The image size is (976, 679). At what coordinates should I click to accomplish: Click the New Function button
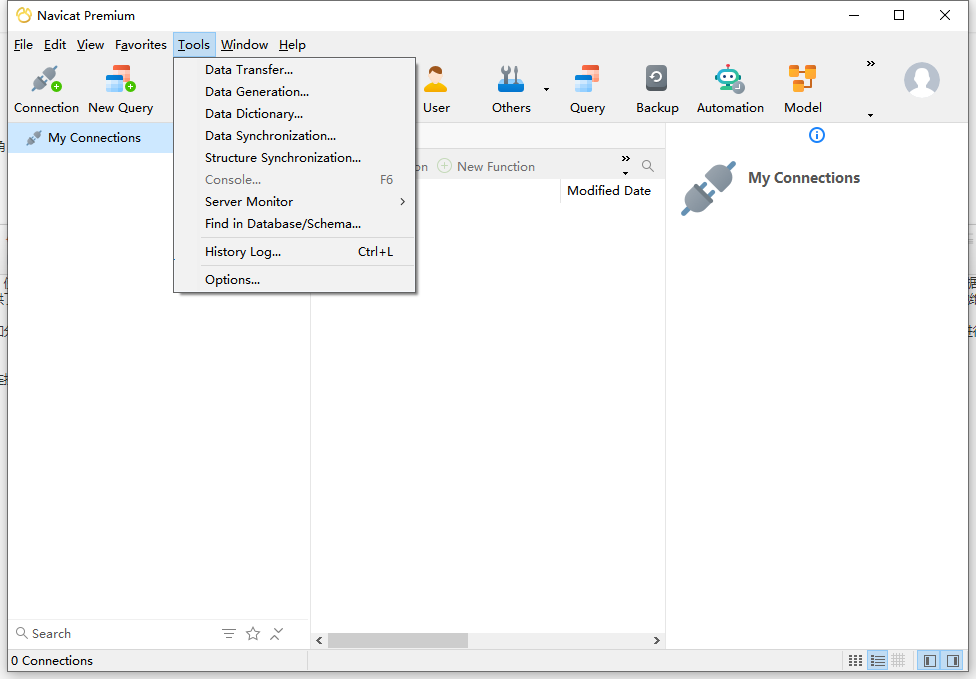486,166
